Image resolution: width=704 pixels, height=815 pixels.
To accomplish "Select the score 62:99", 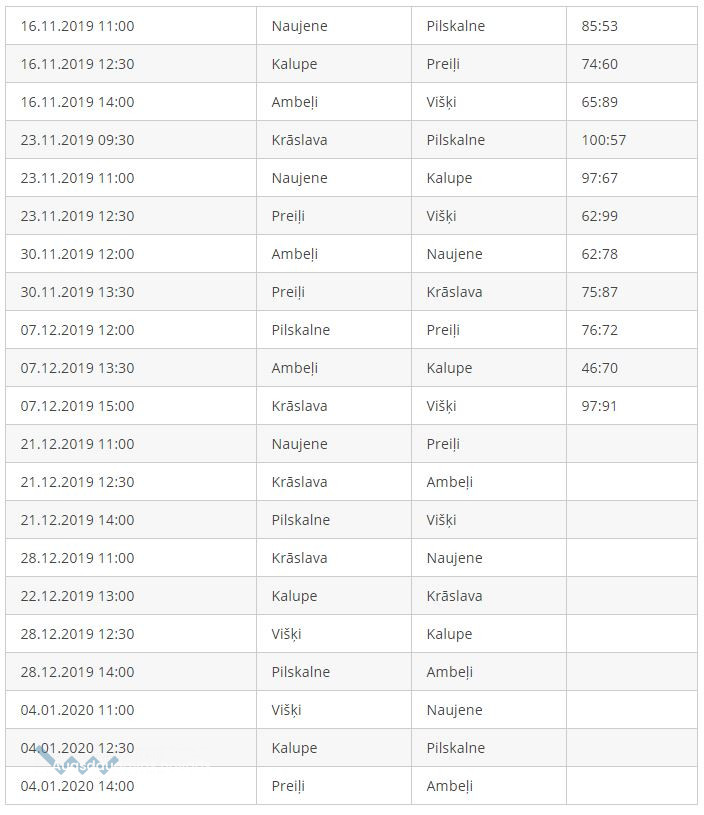I will (600, 216).
